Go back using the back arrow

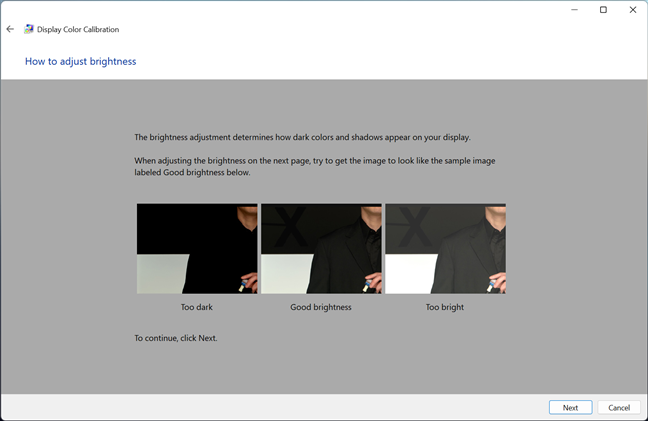point(10,29)
